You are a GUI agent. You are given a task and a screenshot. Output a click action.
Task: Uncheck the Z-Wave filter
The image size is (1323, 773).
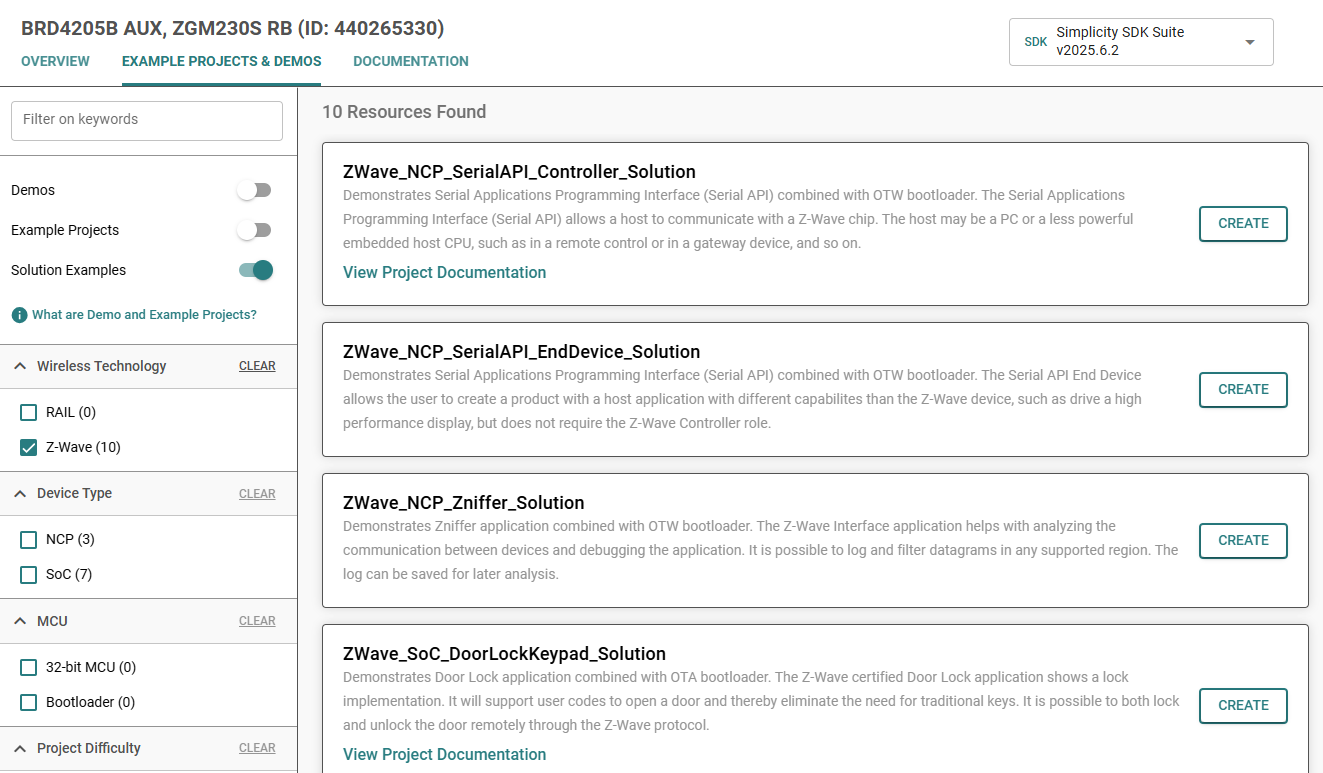coord(28,447)
